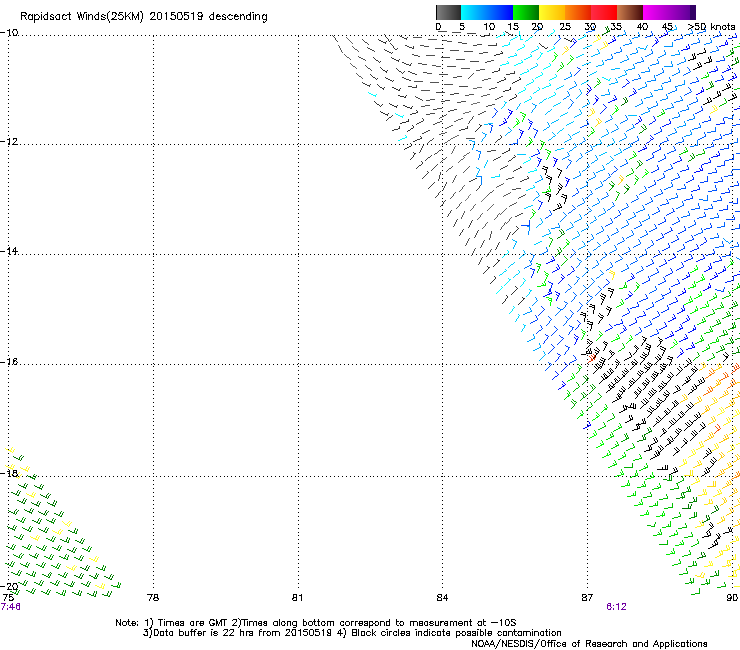Click the '75' longitude axis label
Screen dimensions: 740x650
[8, 598]
